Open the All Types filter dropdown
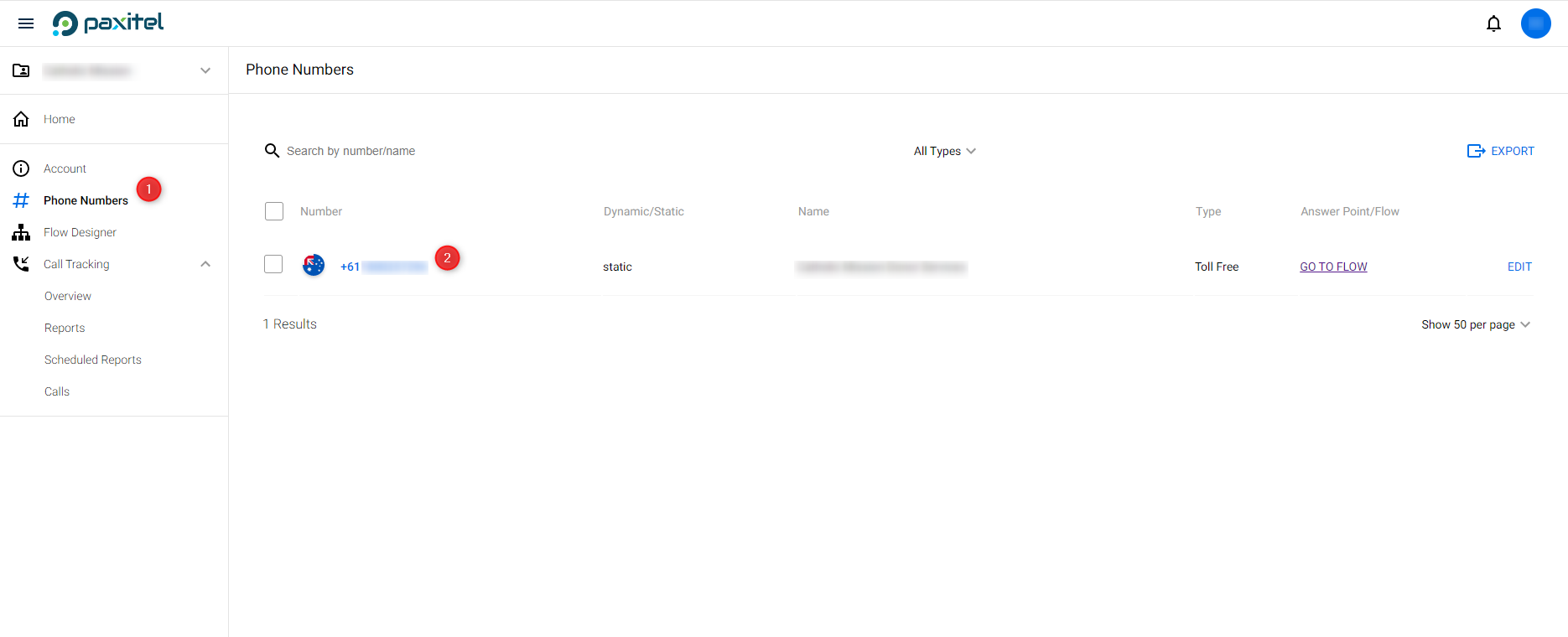This screenshot has width=1568, height=637. click(944, 151)
